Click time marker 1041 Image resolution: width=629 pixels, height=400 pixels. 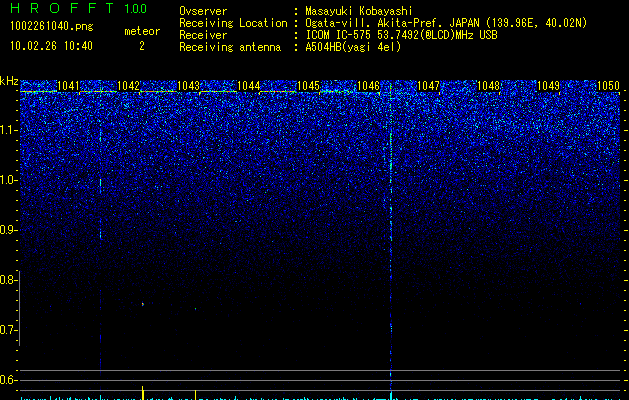click(x=68, y=85)
